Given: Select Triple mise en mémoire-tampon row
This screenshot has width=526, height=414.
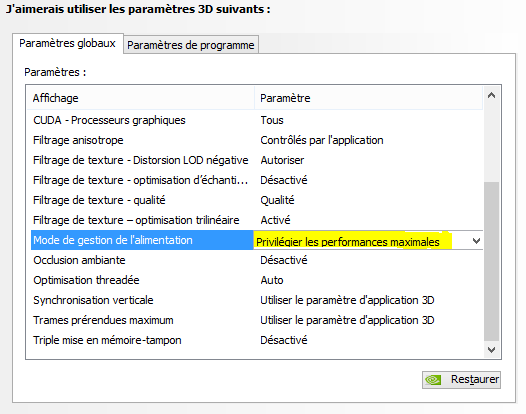Looking at the screenshot, I should (257, 341).
